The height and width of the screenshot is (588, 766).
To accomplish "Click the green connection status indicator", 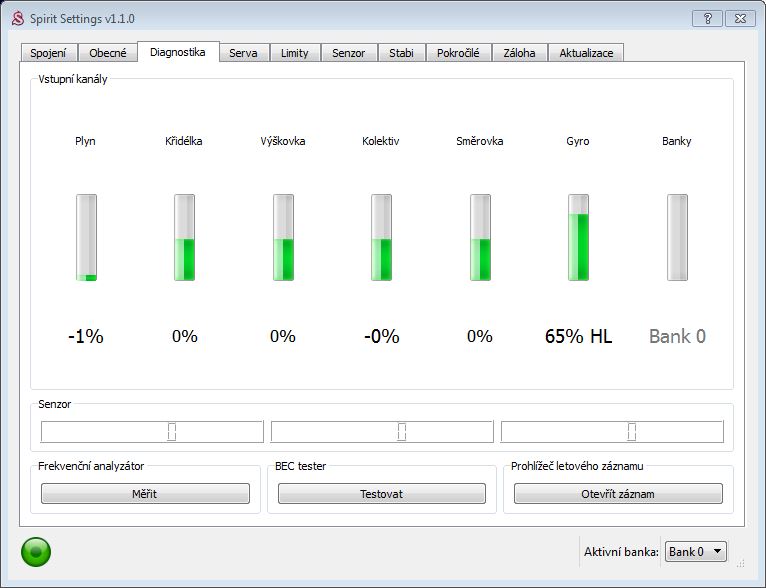I will pyautogui.click(x=36, y=551).
